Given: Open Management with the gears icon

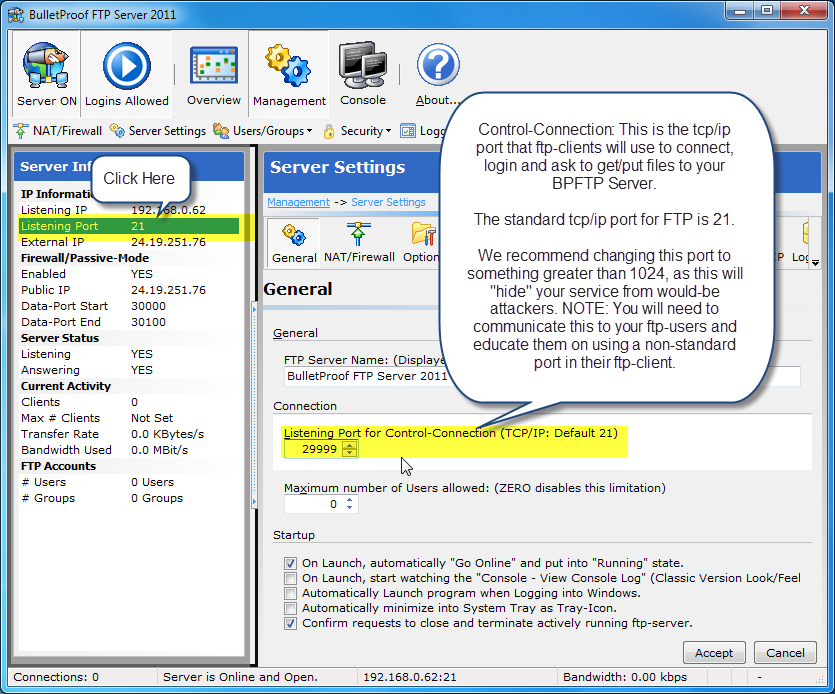Looking at the screenshot, I should point(288,65).
